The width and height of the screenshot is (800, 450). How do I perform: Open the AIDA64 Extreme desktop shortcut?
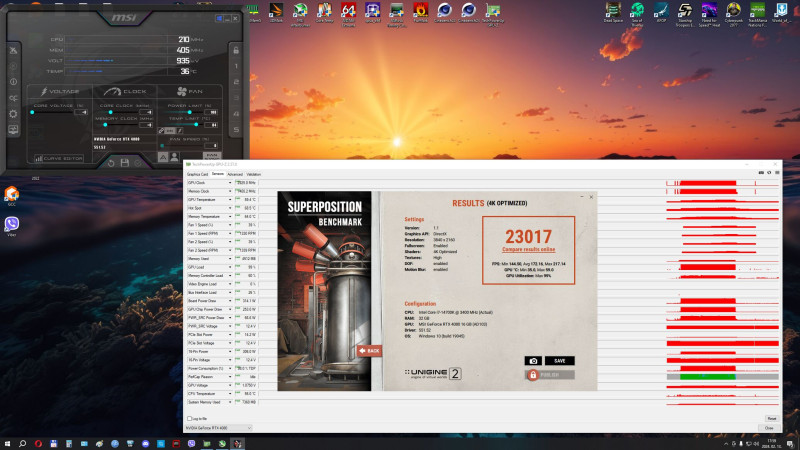tap(348, 14)
